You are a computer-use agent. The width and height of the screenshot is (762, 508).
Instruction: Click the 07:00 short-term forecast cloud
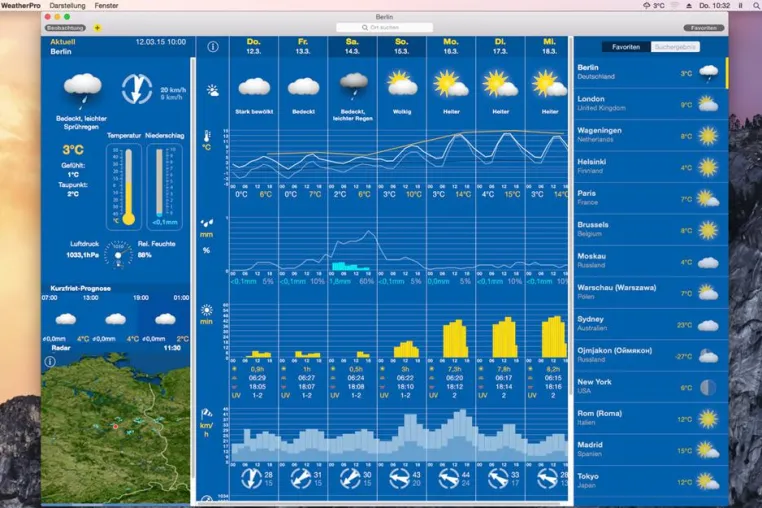(x=66, y=319)
